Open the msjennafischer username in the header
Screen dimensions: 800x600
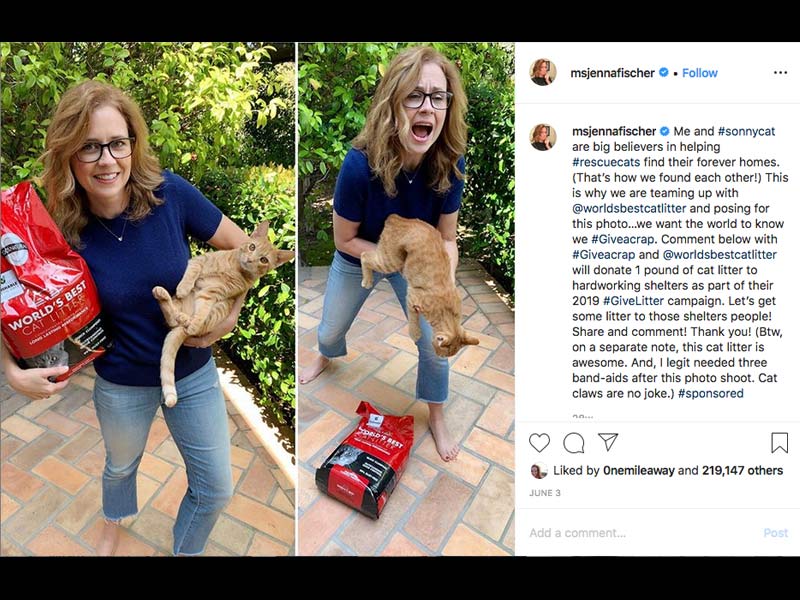(x=612, y=73)
